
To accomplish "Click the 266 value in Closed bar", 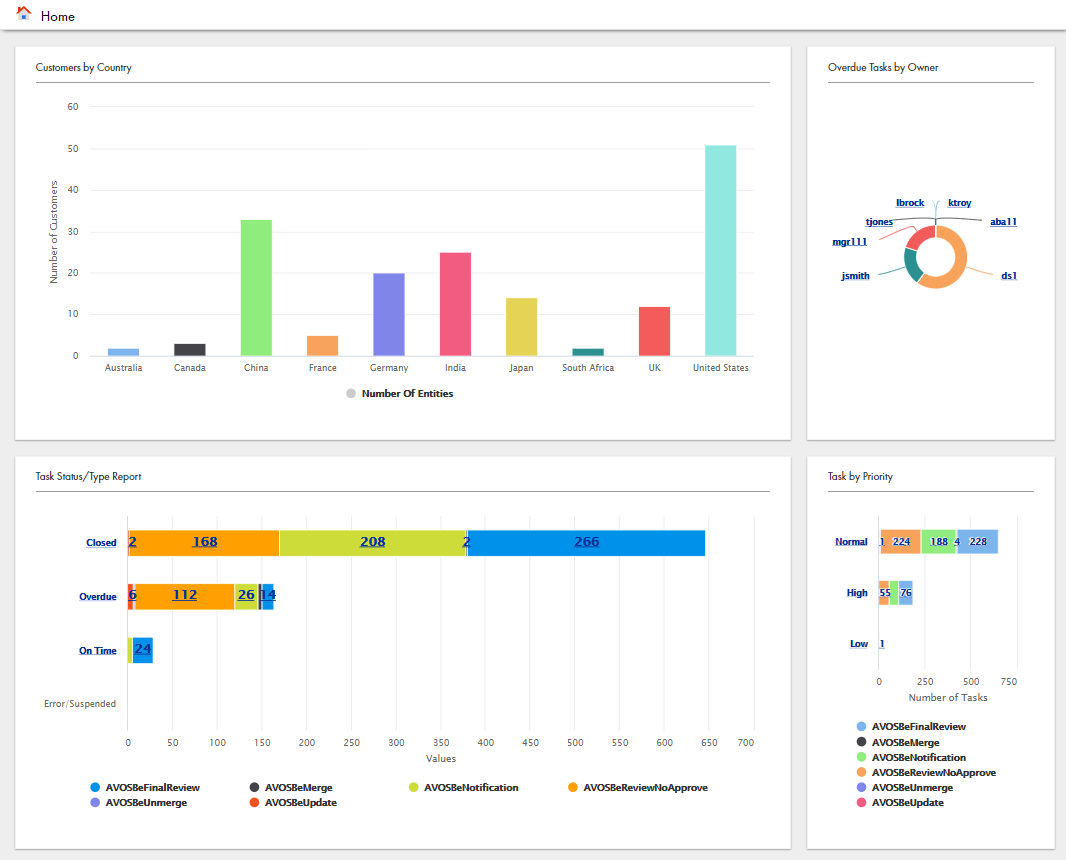I will [586, 542].
